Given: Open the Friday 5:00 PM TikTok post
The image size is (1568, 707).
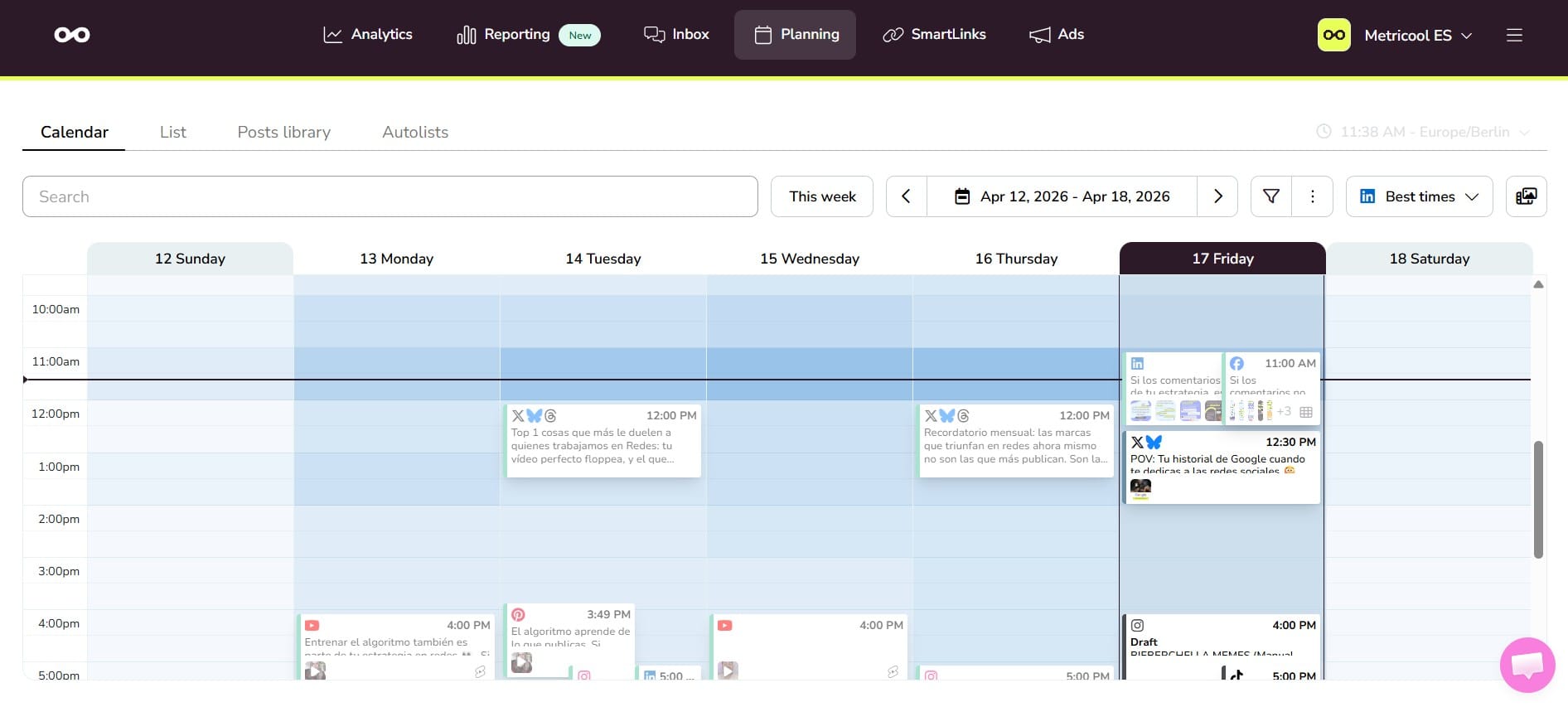Looking at the screenshot, I should [1270, 672].
